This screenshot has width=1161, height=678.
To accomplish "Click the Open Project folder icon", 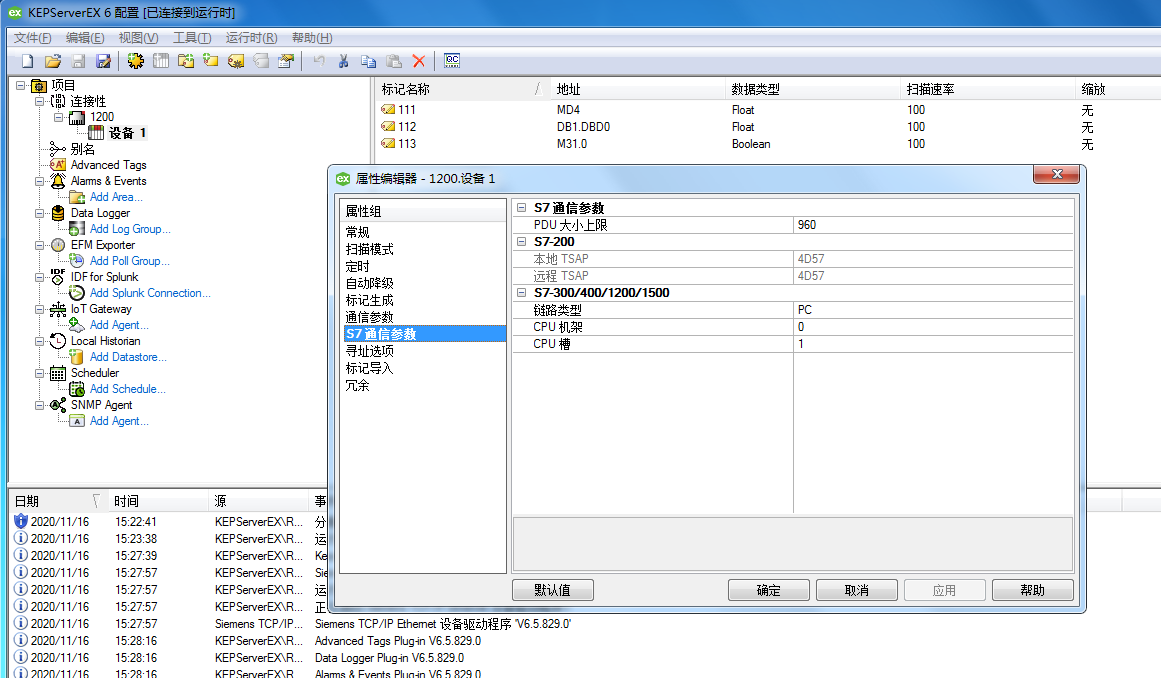I will [53, 61].
